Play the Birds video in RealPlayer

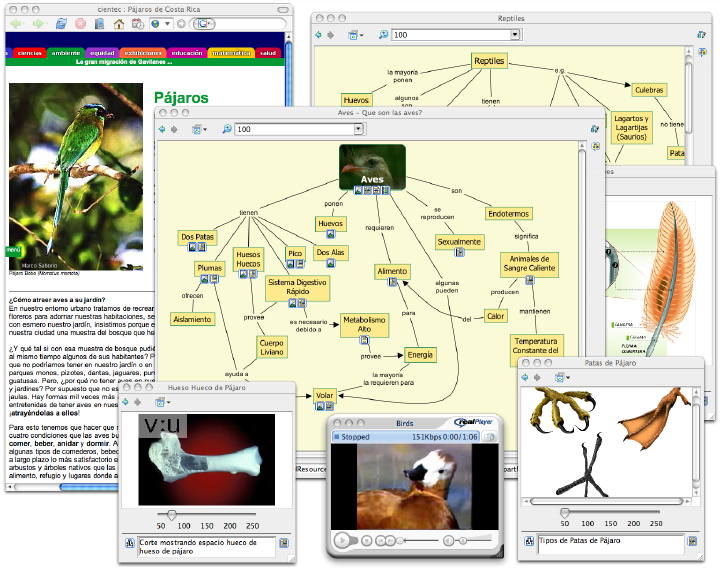click(342, 540)
